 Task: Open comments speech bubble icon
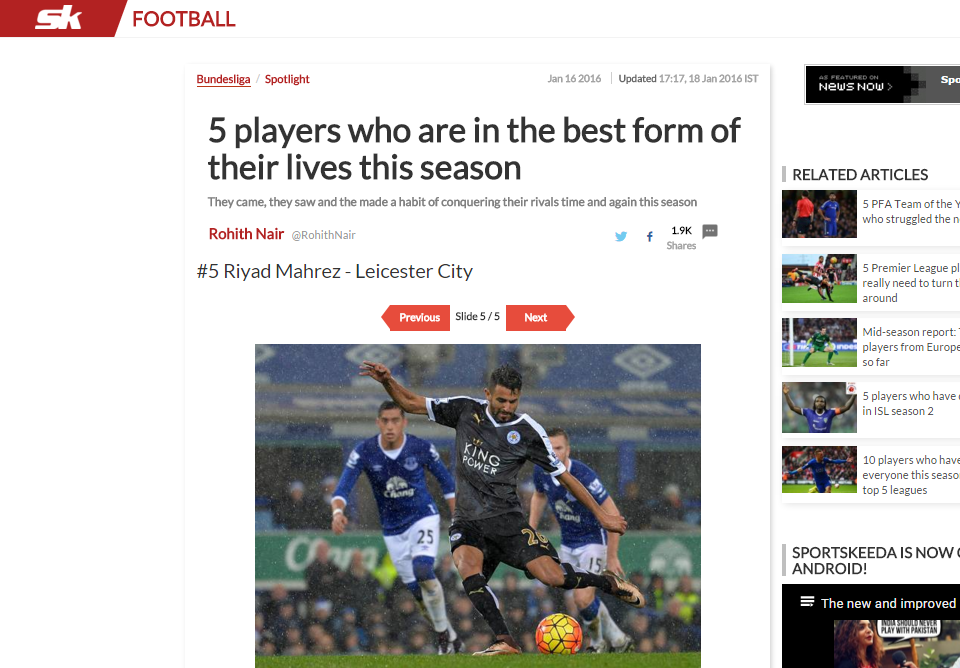[710, 231]
